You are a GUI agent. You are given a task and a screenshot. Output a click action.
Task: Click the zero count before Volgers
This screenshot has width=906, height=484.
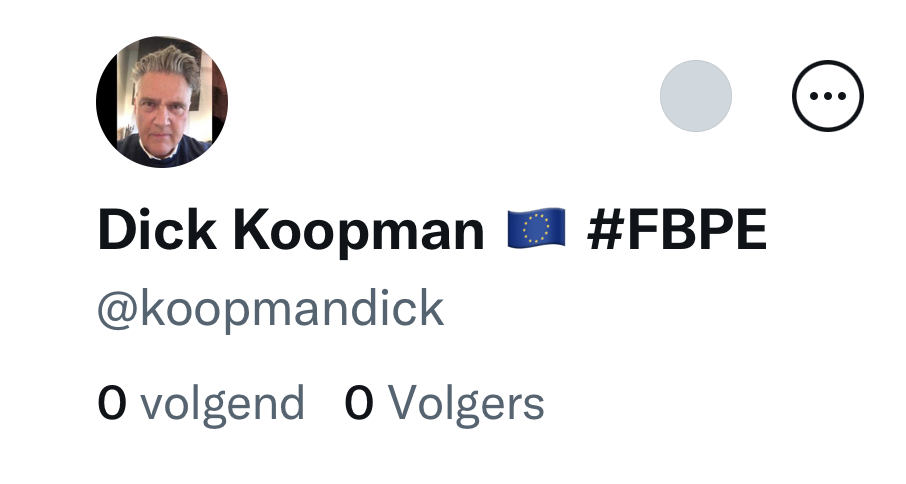click(x=359, y=402)
